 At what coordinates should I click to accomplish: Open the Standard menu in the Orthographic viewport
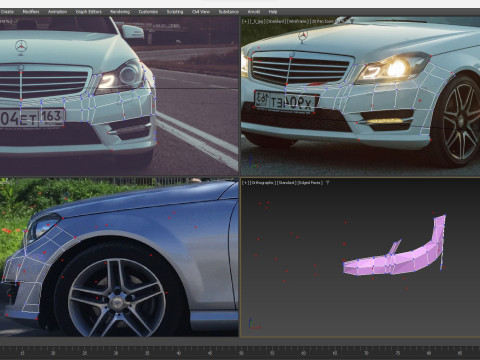point(286,183)
